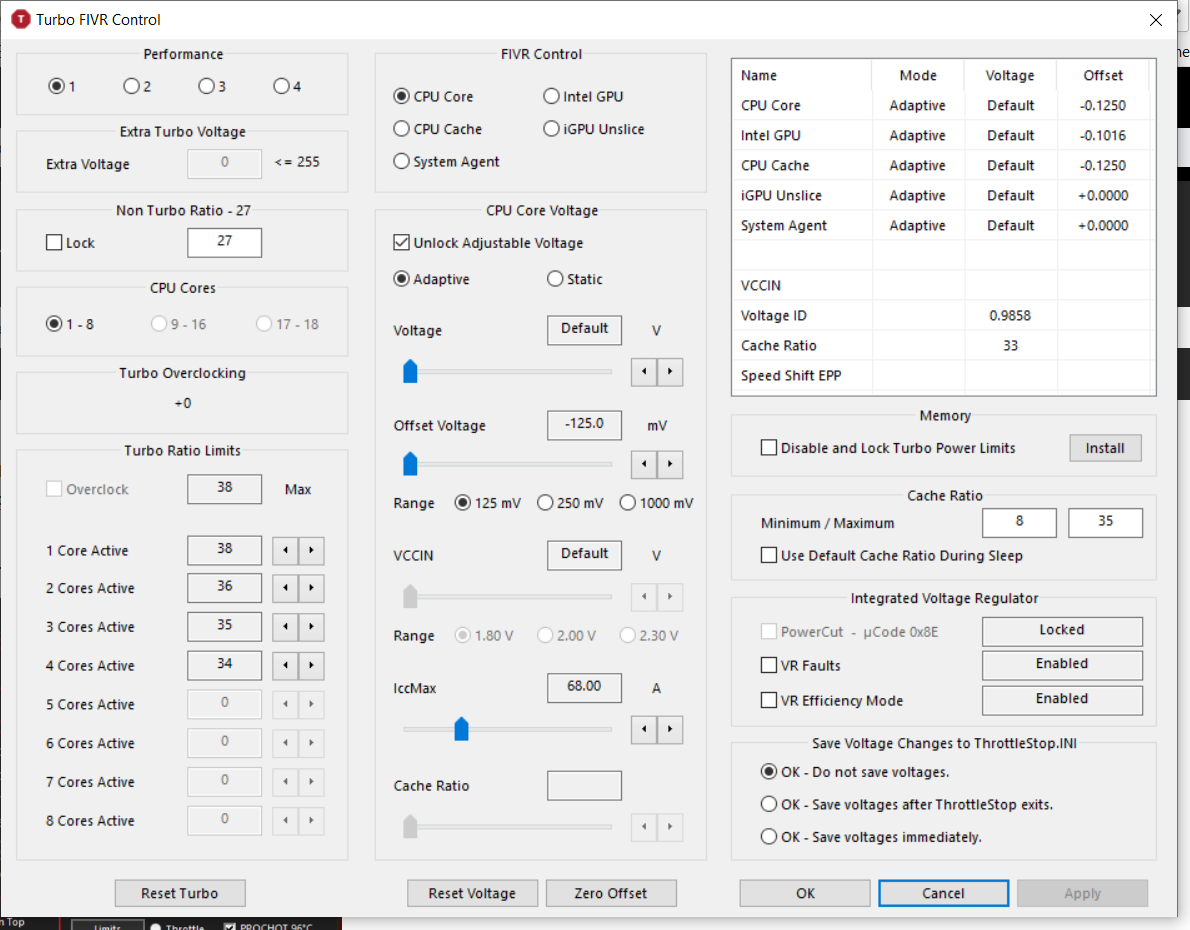Screen dimensions: 1190x930
Task: Click Cache Ratio maximum field 35
Action: click(x=1105, y=522)
